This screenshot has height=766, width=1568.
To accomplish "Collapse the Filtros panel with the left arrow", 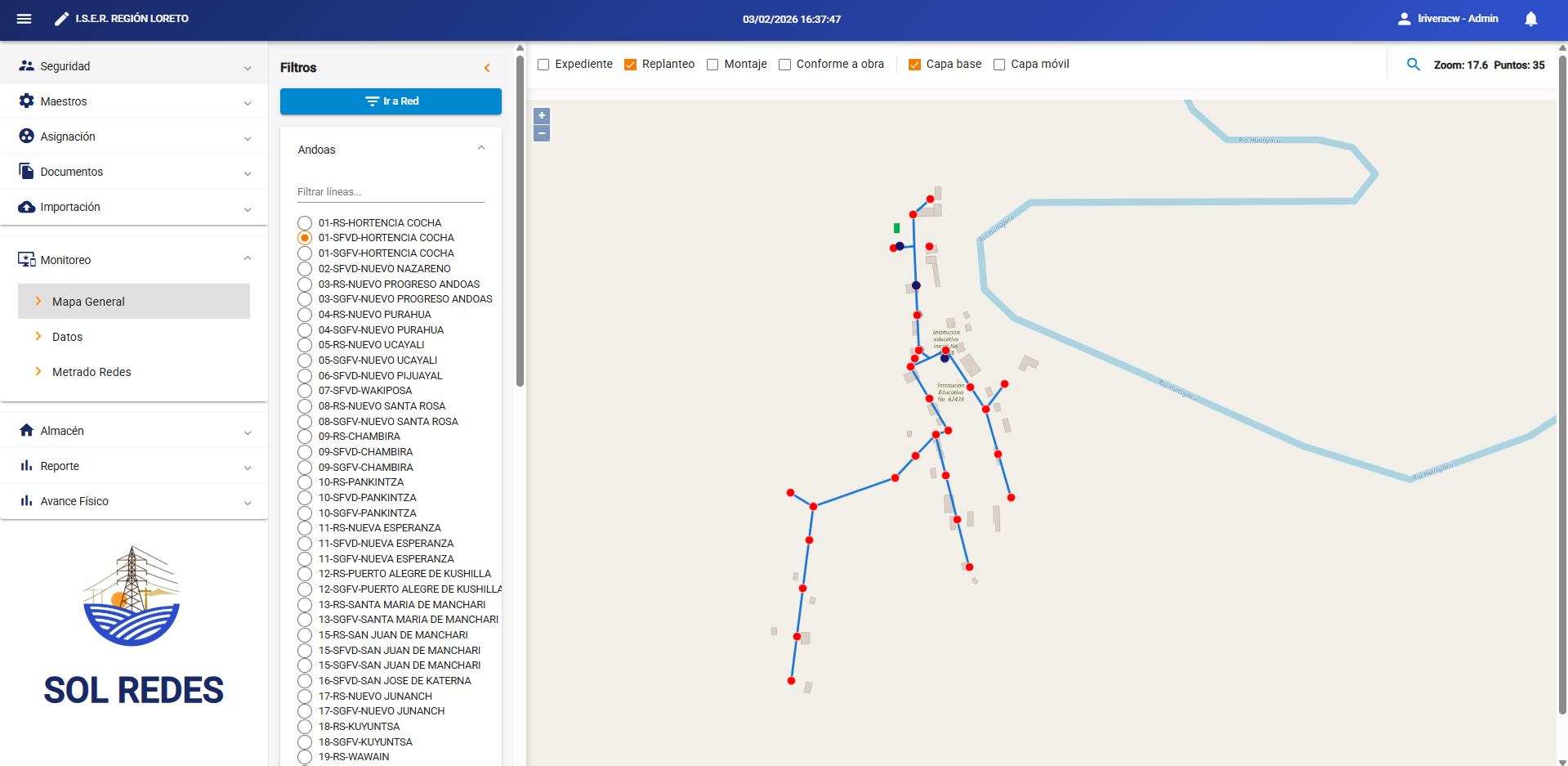I will point(488,68).
